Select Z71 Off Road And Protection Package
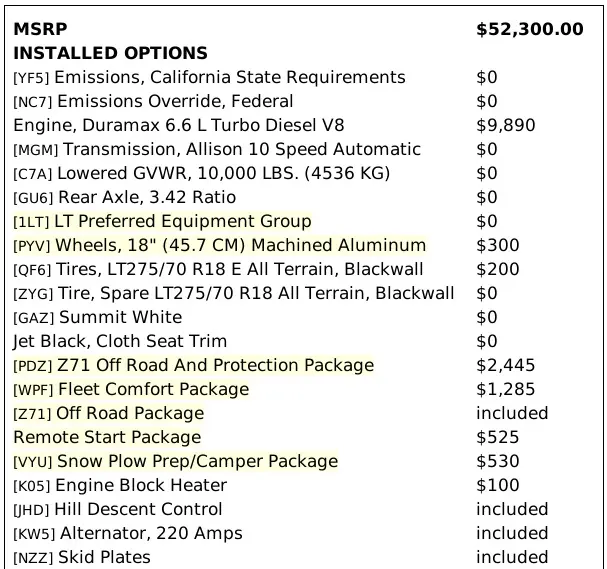607x569 pixels. (215, 365)
